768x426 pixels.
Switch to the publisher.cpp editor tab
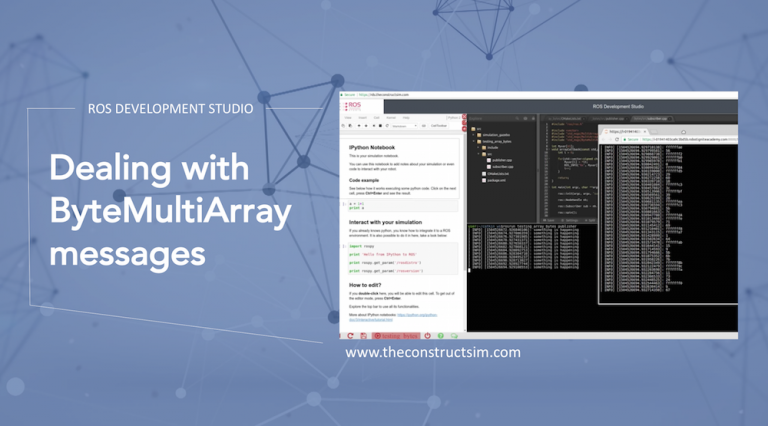pyautogui.click(x=610, y=118)
